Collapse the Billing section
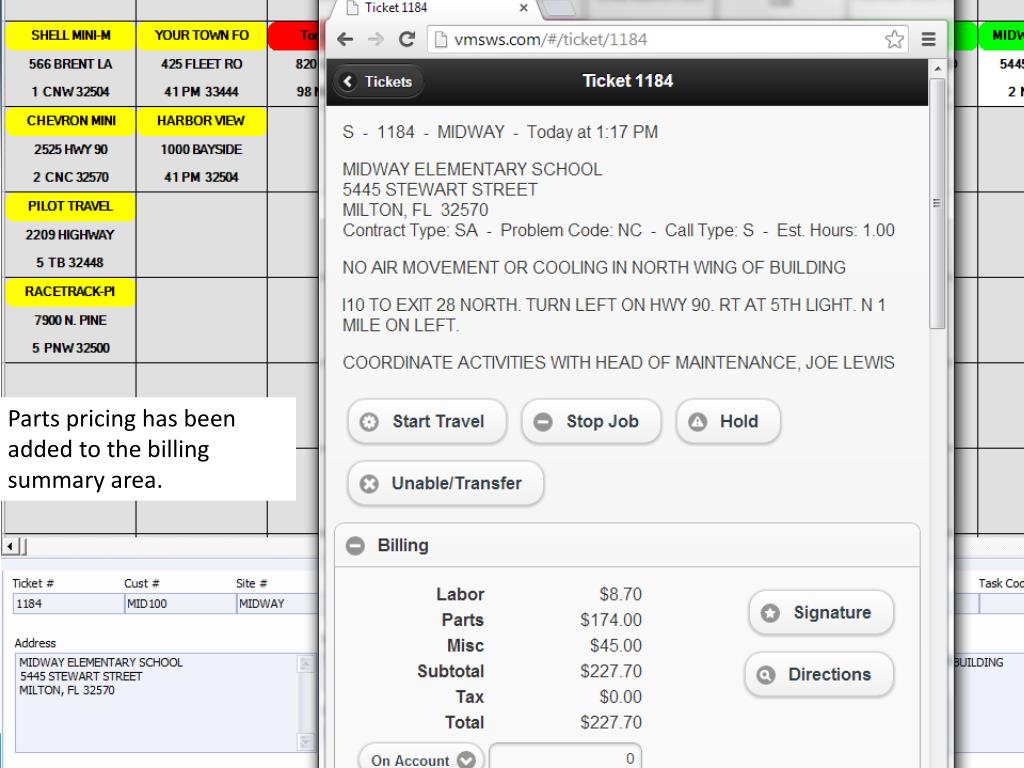 click(627, 545)
